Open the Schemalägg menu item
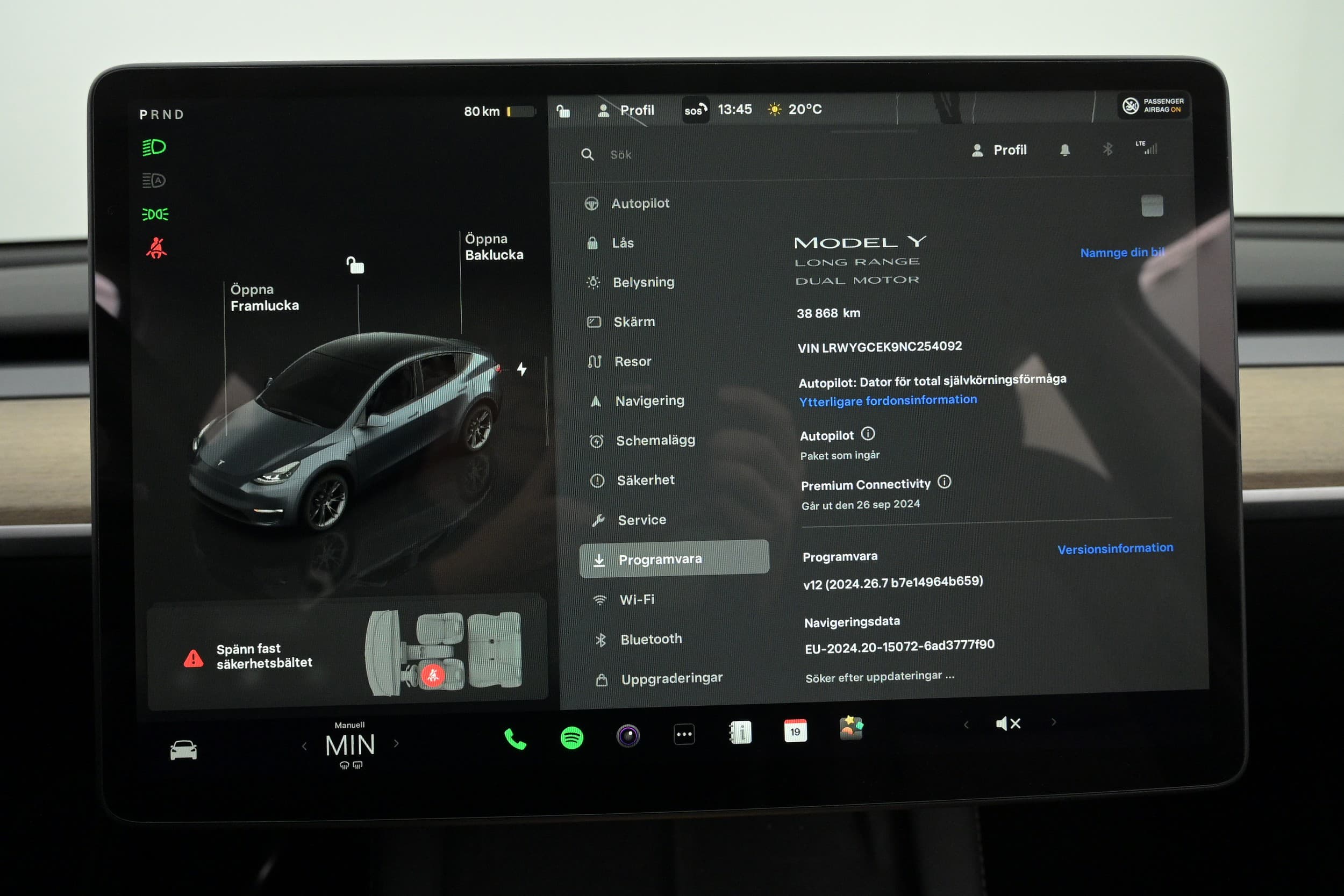The image size is (1344, 896). [x=642, y=441]
